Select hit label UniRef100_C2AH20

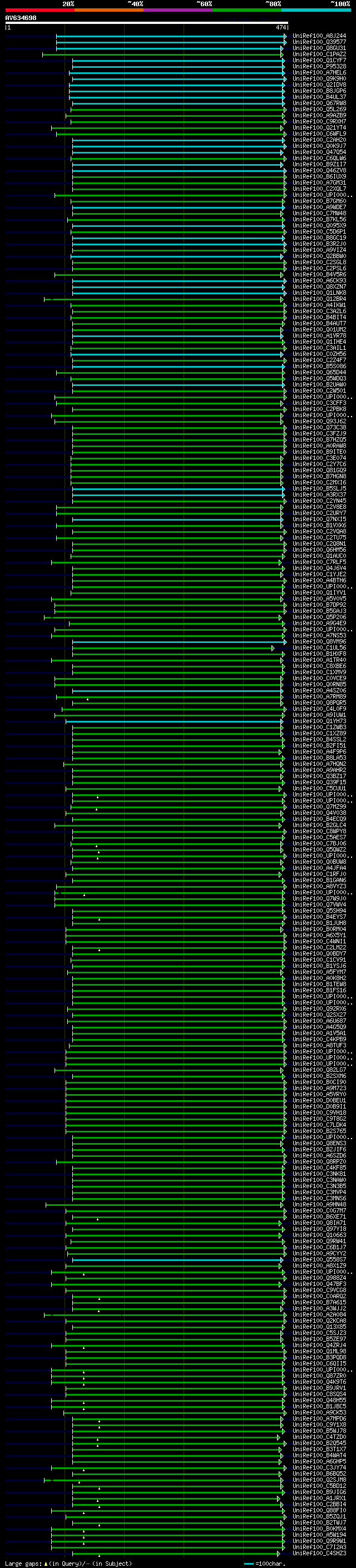point(319,140)
